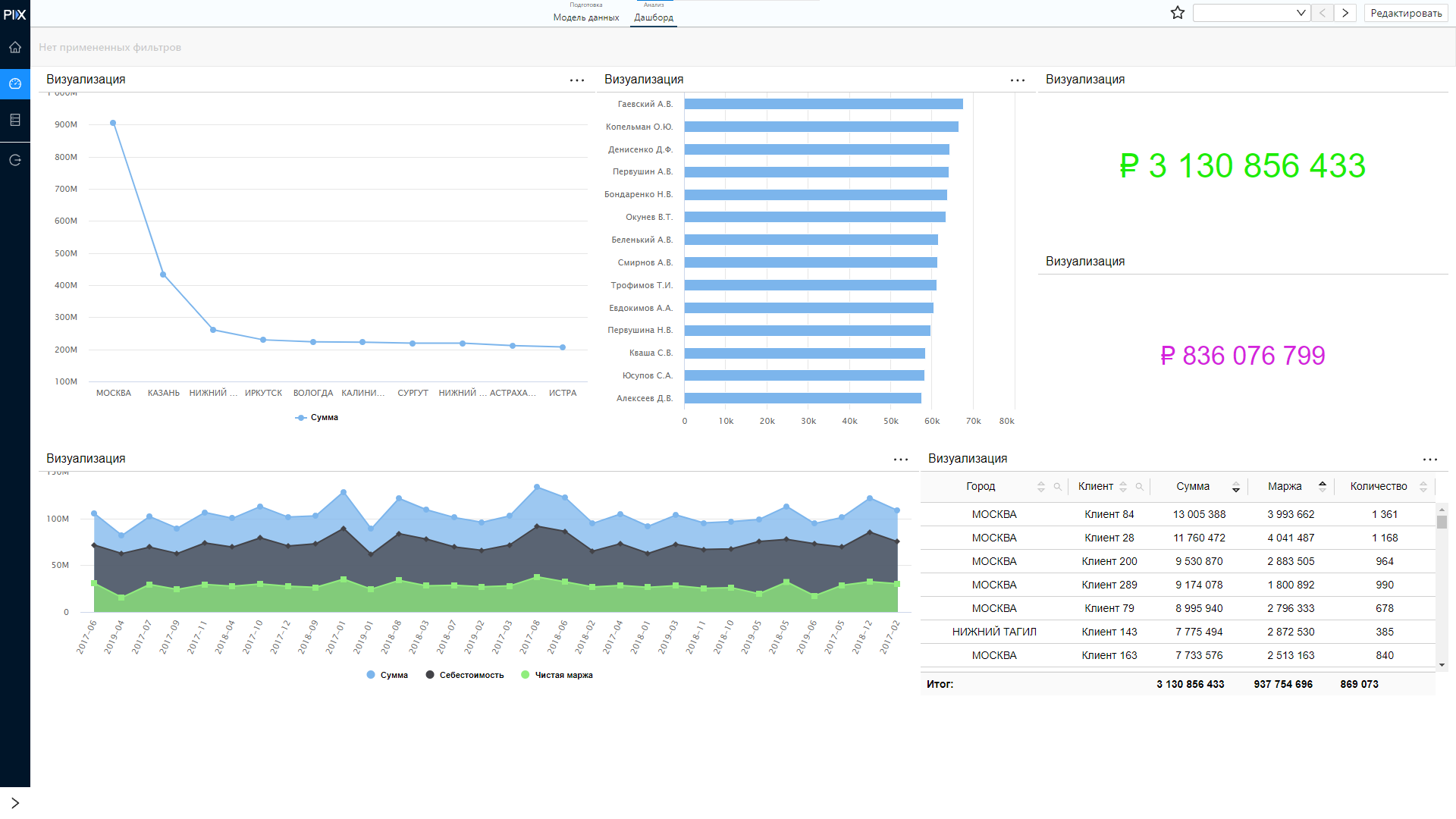
Task: Expand the sidebar with the bottom chevron
Action: tap(15, 802)
